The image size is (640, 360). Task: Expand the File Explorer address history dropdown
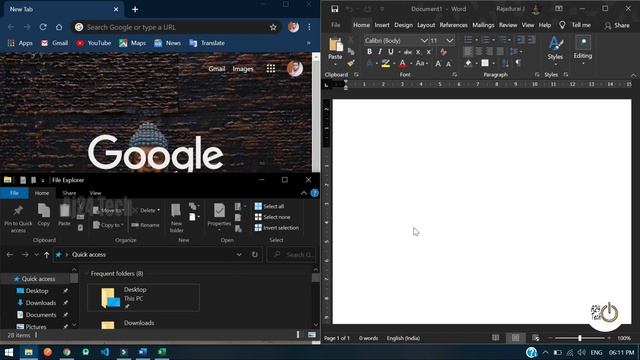(x=239, y=255)
